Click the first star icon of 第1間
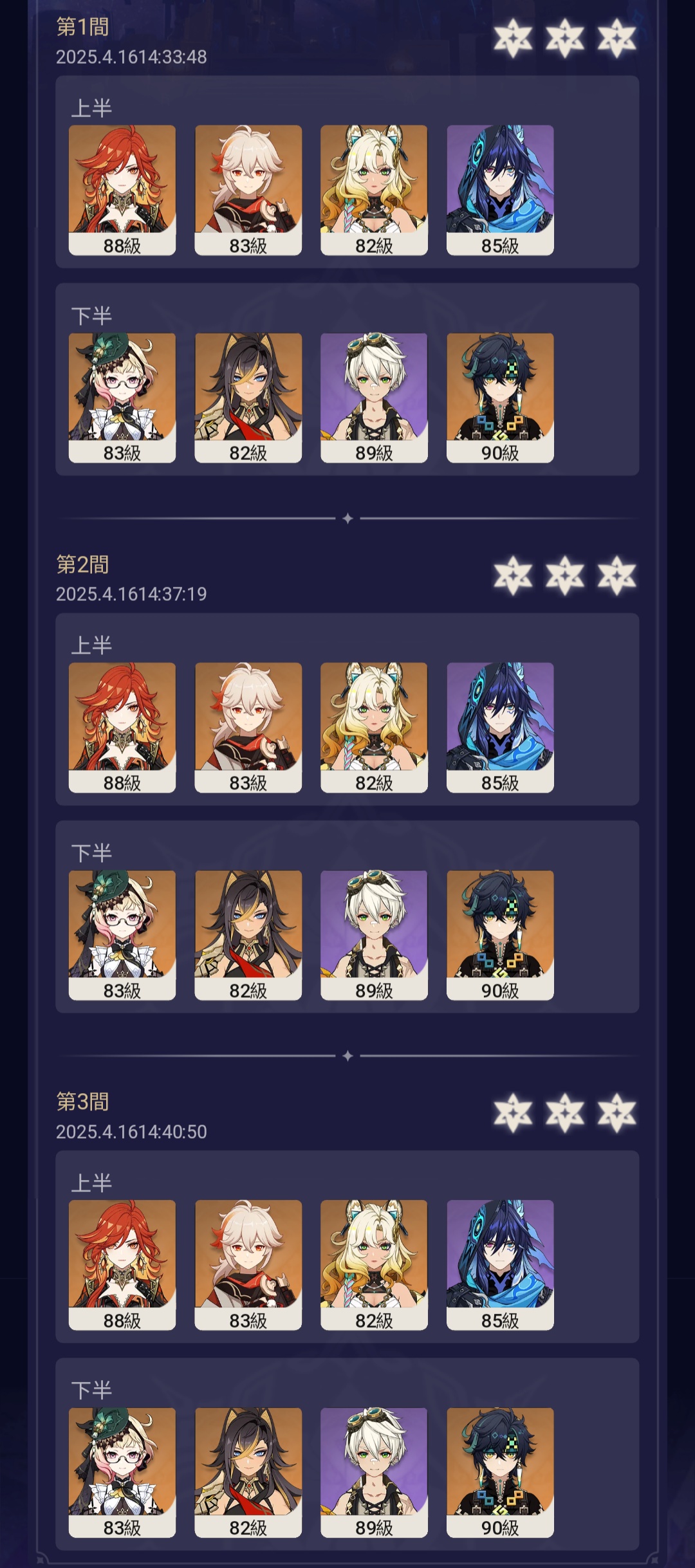 coord(513,38)
